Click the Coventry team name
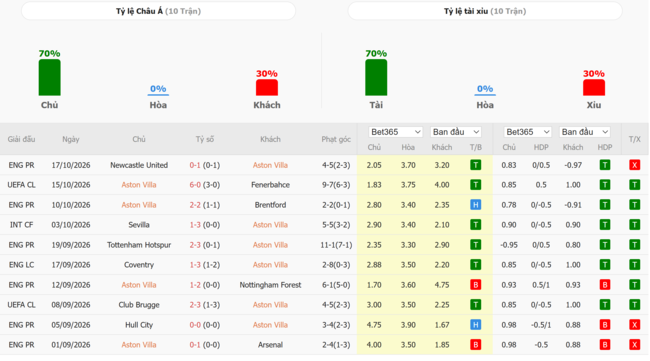Screen dimensions: 650x361 click(x=139, y=264)
